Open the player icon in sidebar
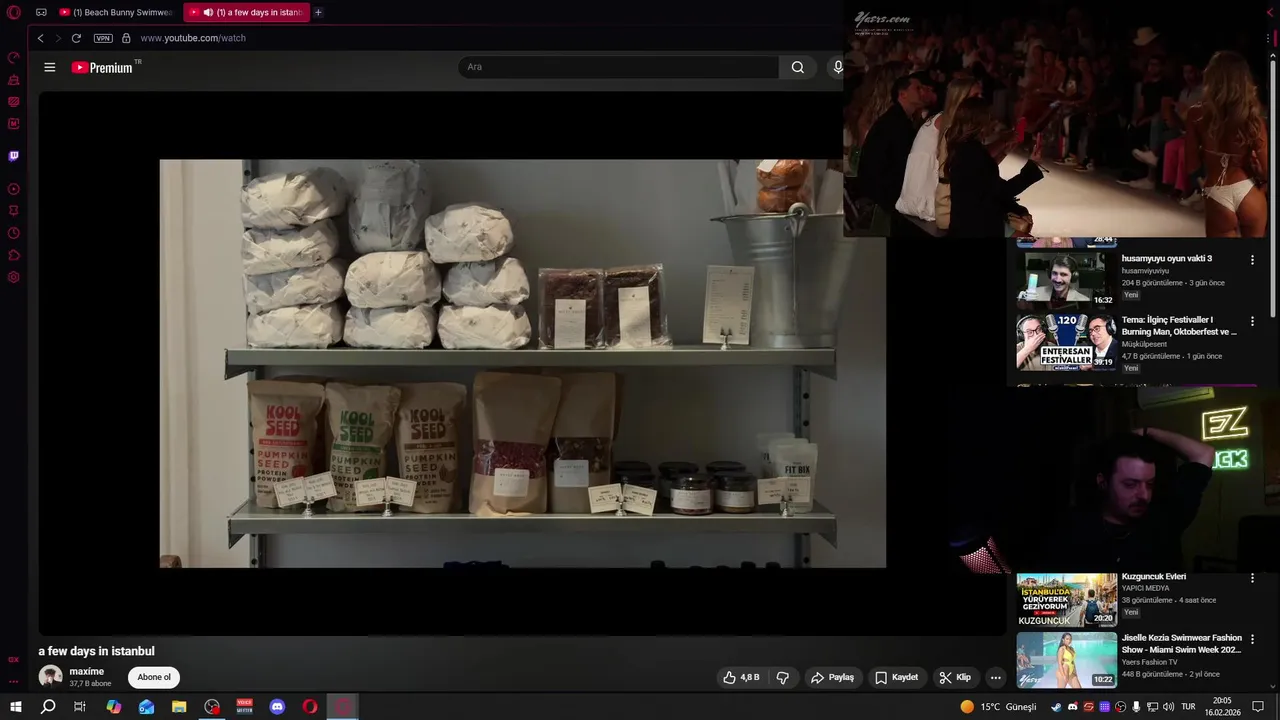This screenshot has height=720, width=1280. click(x=14, y=189)
